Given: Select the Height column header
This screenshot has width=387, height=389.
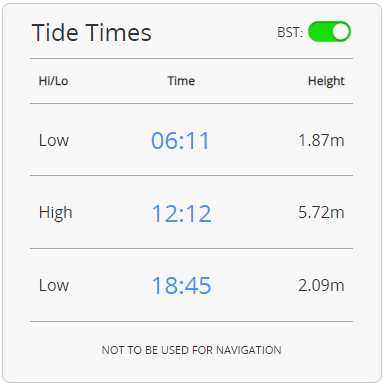Looking at the screenshot, I should 326,81.
